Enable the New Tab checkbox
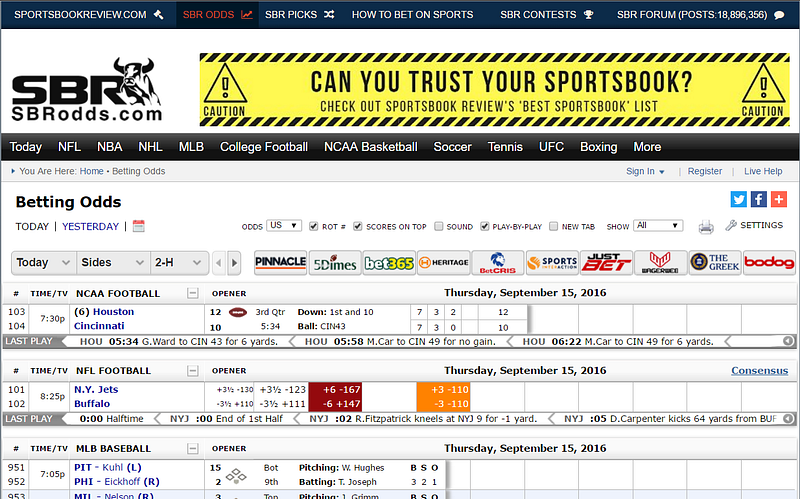The image size is (800, 499). (x=554, y=226)
